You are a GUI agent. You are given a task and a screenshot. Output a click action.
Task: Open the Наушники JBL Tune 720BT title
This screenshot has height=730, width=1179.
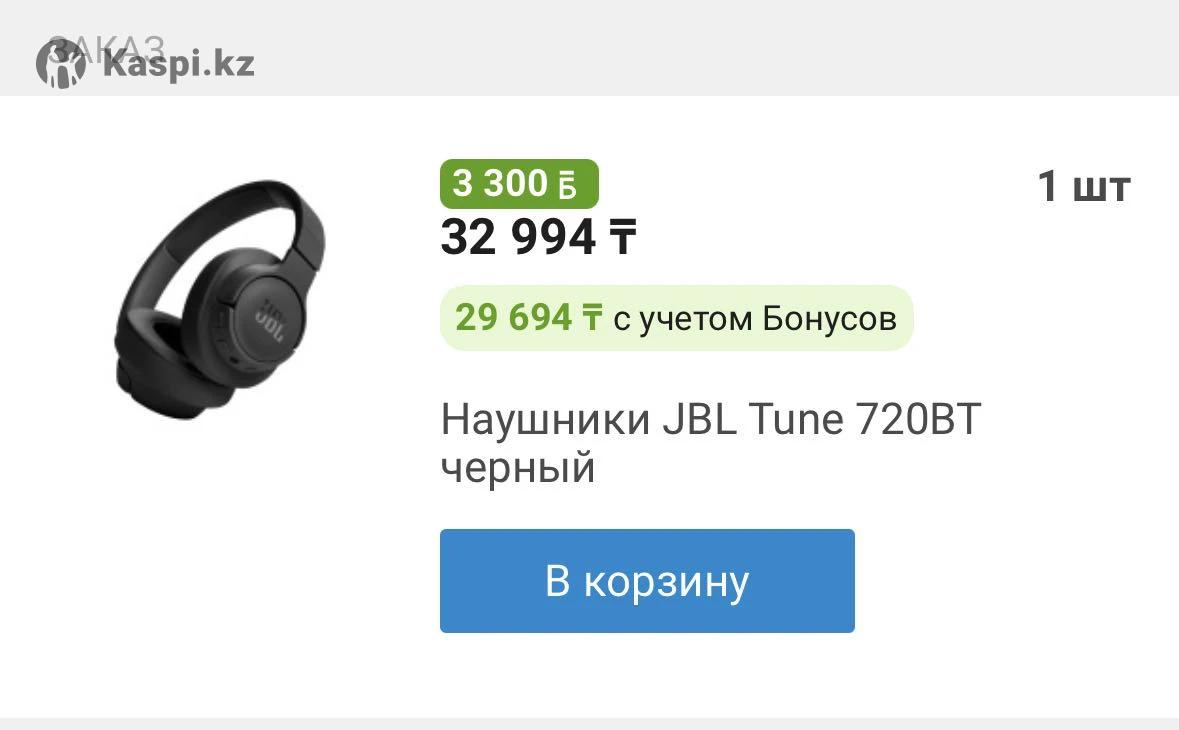711,443
